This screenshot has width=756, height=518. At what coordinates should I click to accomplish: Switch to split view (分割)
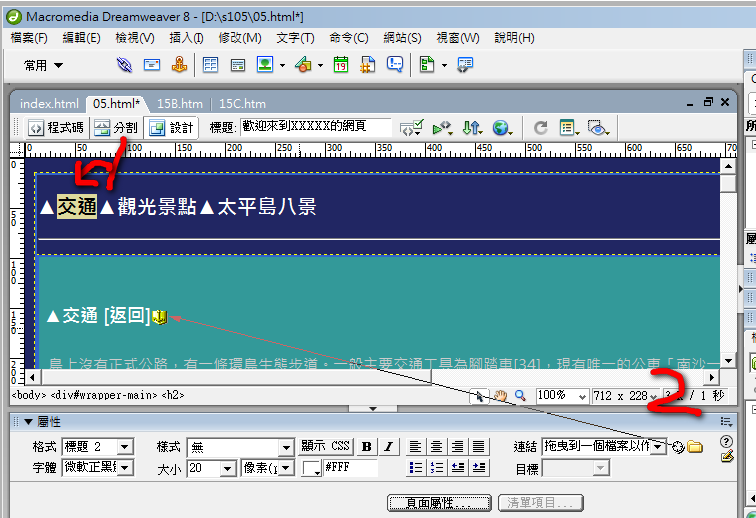[116, 128]
